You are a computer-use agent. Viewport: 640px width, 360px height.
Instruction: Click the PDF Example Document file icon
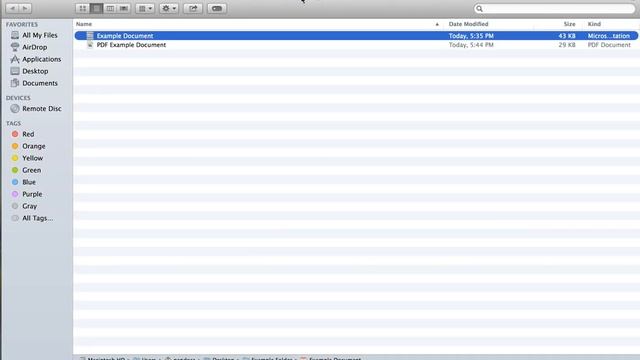point(90,45)
